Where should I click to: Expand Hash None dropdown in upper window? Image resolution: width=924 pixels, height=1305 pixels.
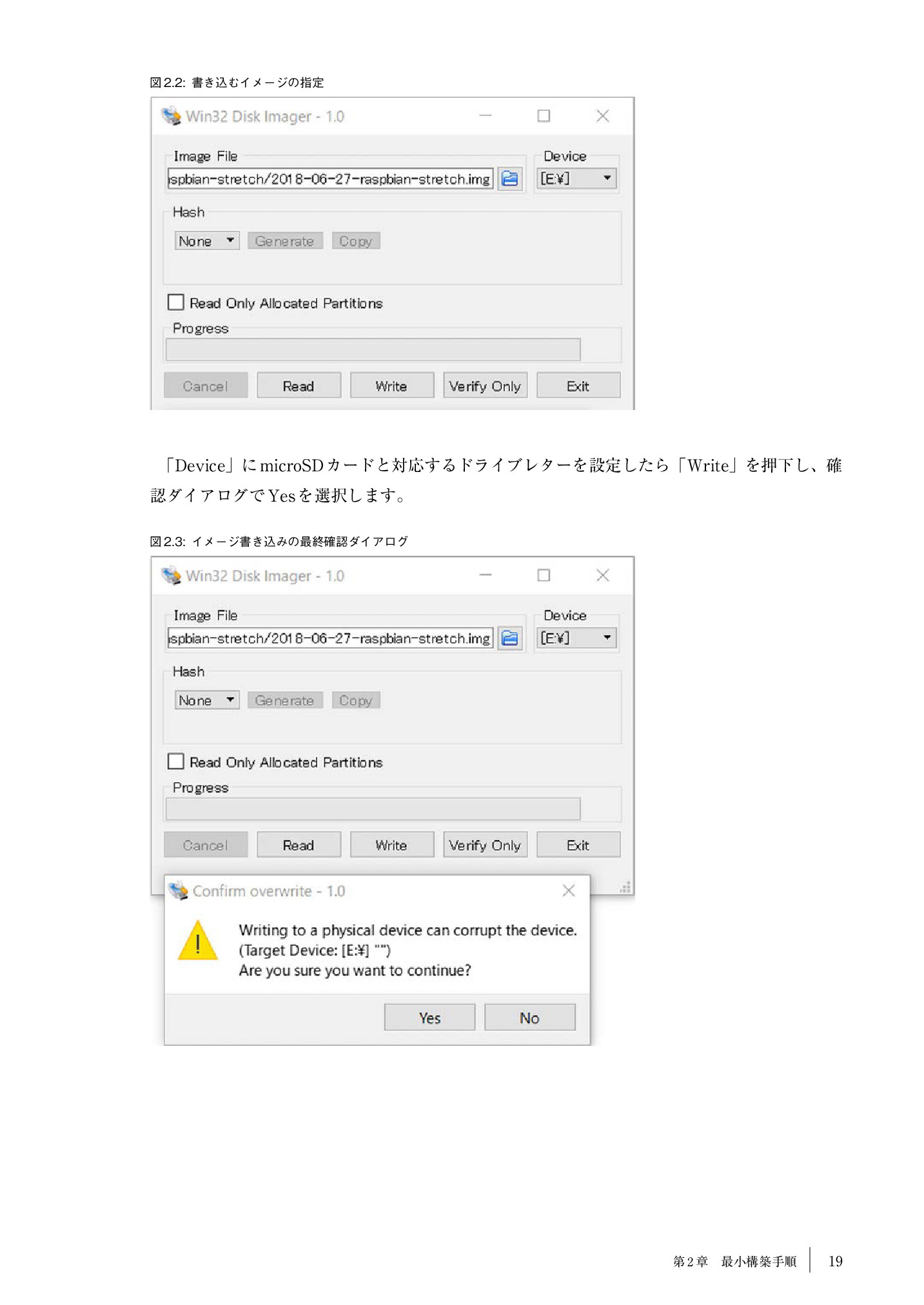[206, 240]
